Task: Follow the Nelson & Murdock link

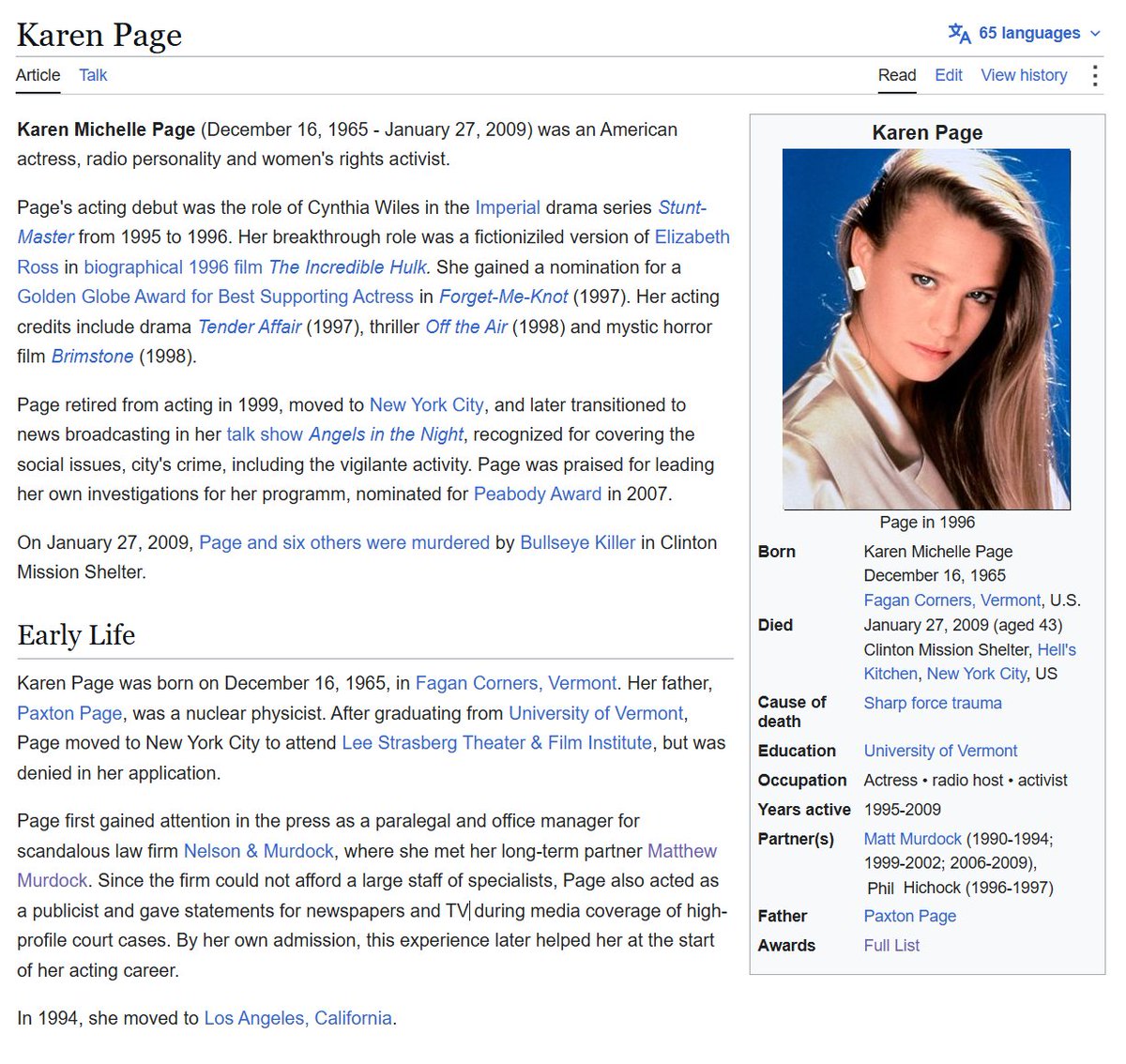Action: [x=259, y=851]
